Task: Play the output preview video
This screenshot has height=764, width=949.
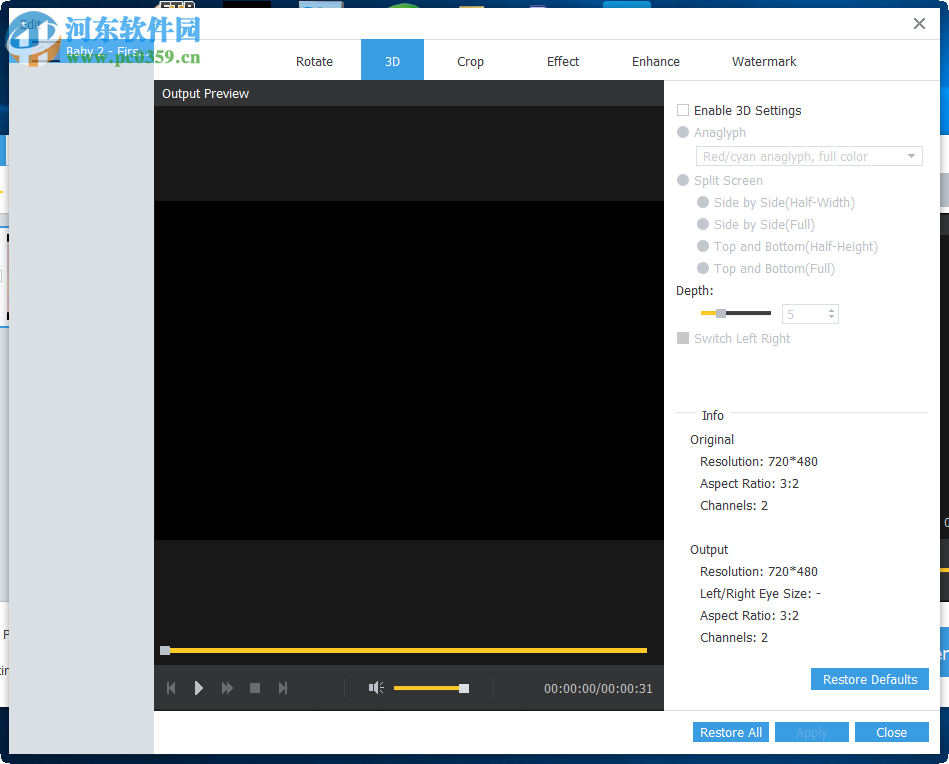Action: (x=199, y=688)
